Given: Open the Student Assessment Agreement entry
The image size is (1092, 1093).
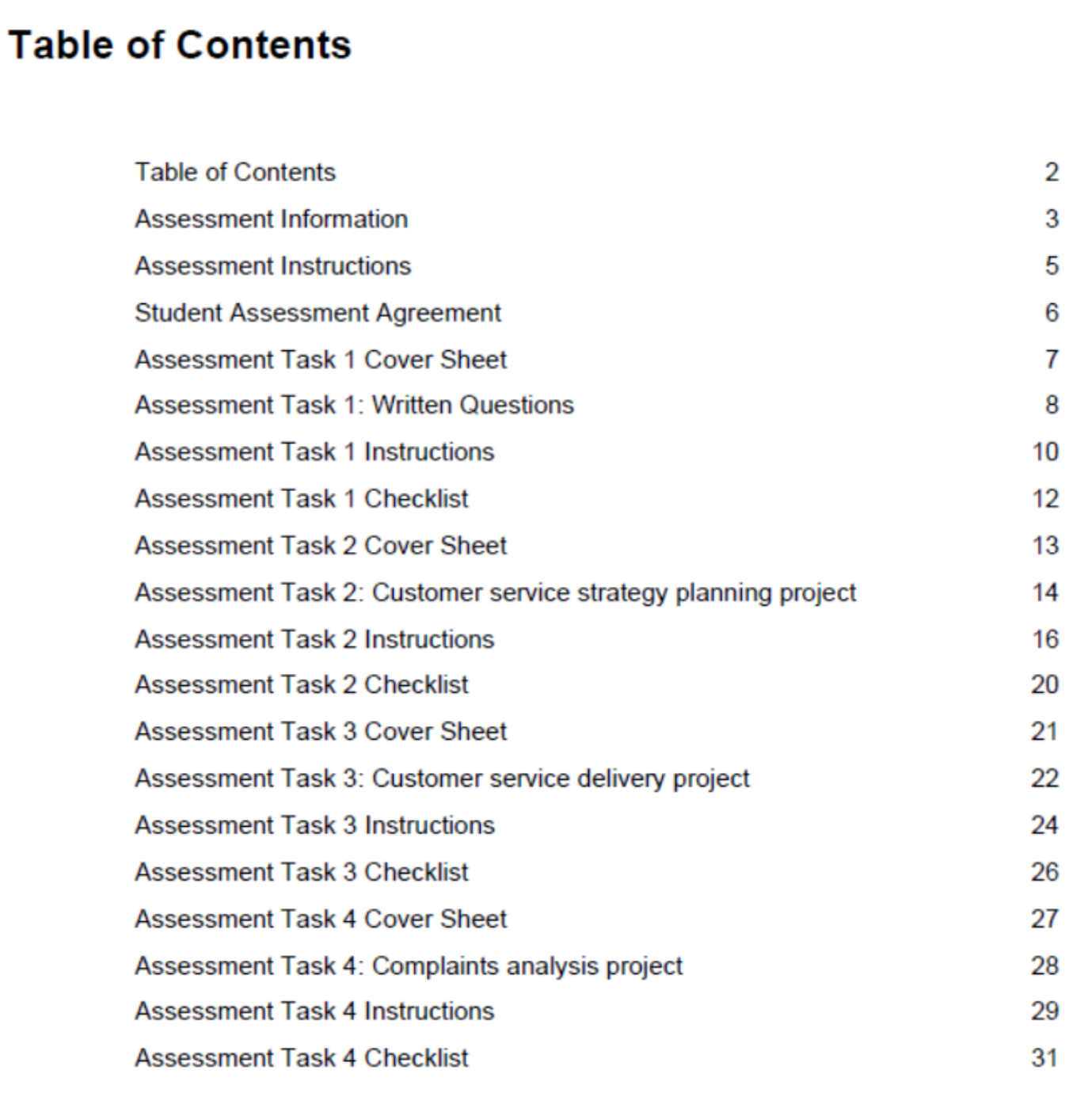Looking at the screenshot, I should point(318,312).
